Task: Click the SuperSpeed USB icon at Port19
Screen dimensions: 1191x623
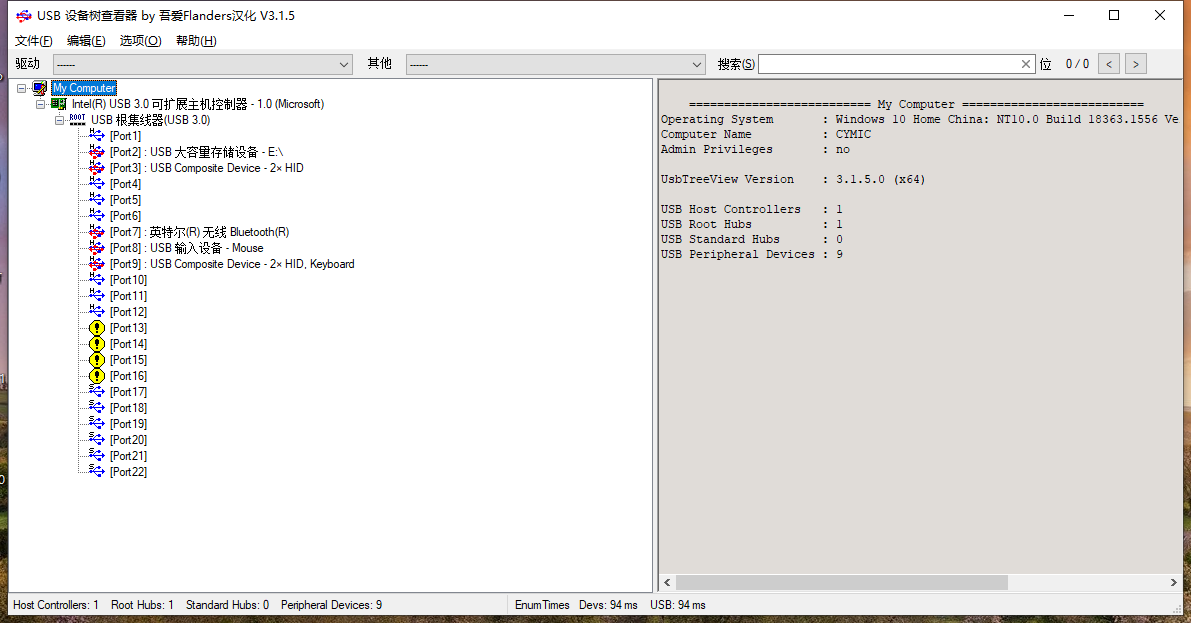Action: [96, 423]
